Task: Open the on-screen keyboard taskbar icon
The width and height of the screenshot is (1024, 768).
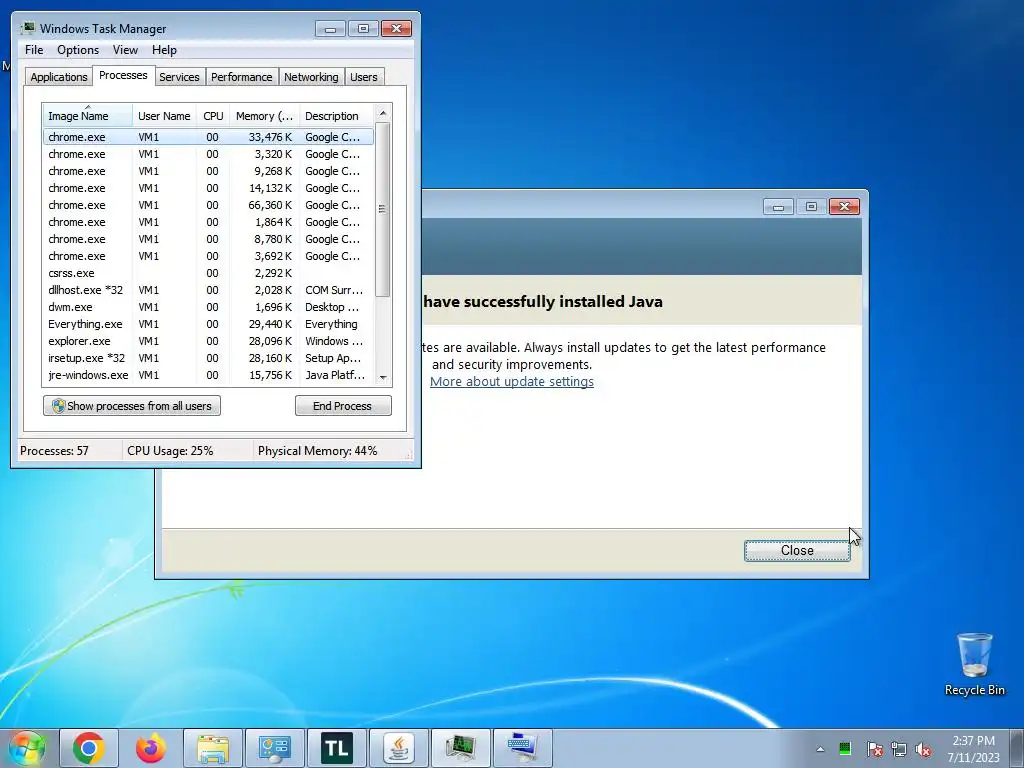Action: pyautogui.click(x=523, y=748)
